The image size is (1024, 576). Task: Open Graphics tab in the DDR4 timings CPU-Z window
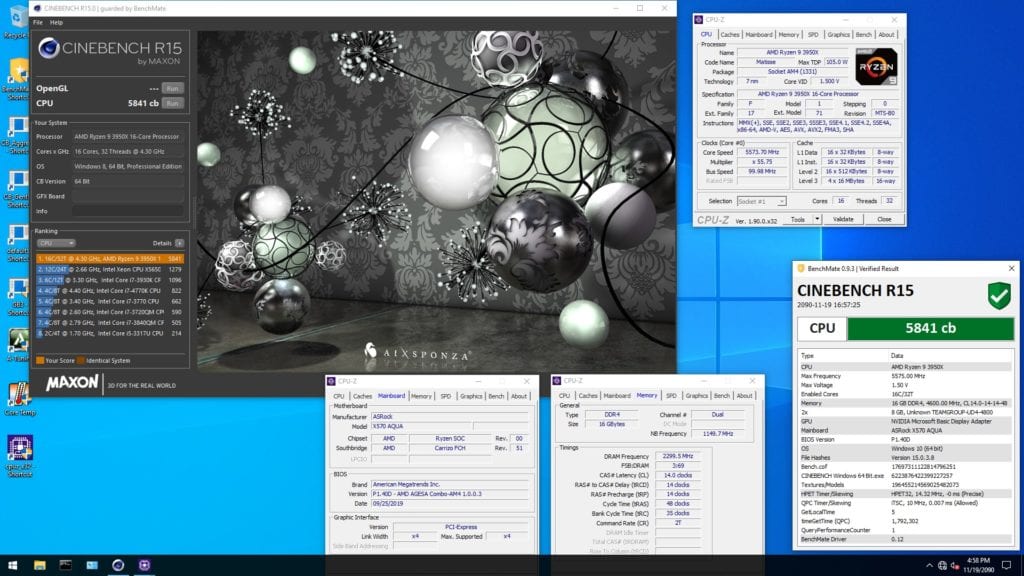(697, 396)
